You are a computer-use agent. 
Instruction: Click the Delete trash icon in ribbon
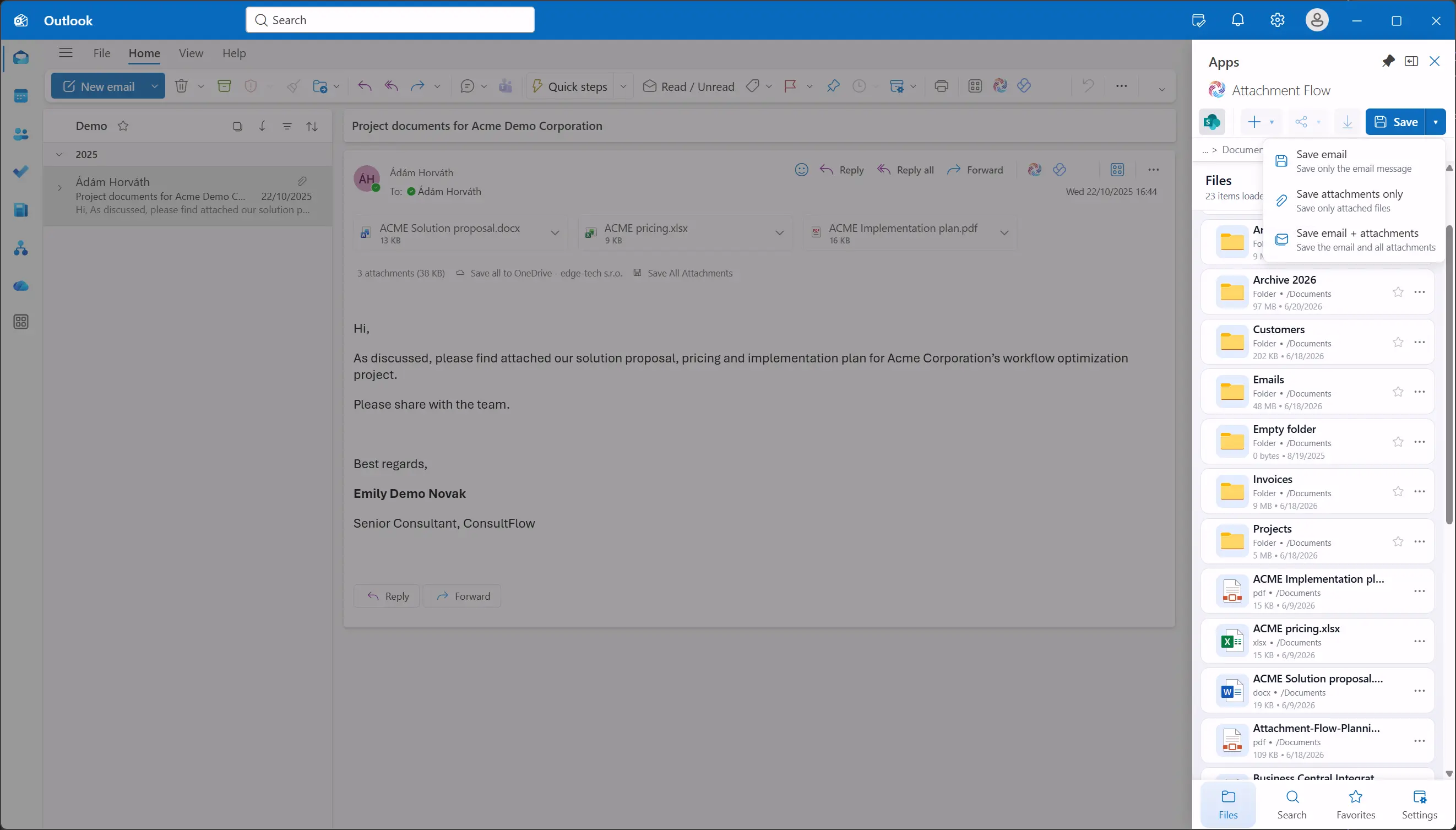click(181, 86)
